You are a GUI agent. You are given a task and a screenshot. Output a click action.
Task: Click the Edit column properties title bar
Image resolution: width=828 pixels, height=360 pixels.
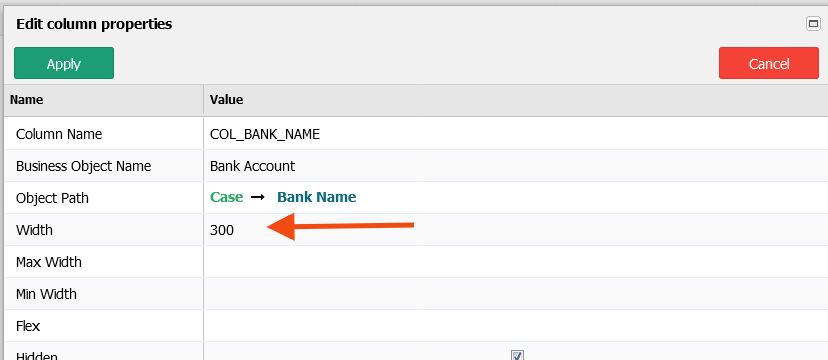click(x=401, y=24)
